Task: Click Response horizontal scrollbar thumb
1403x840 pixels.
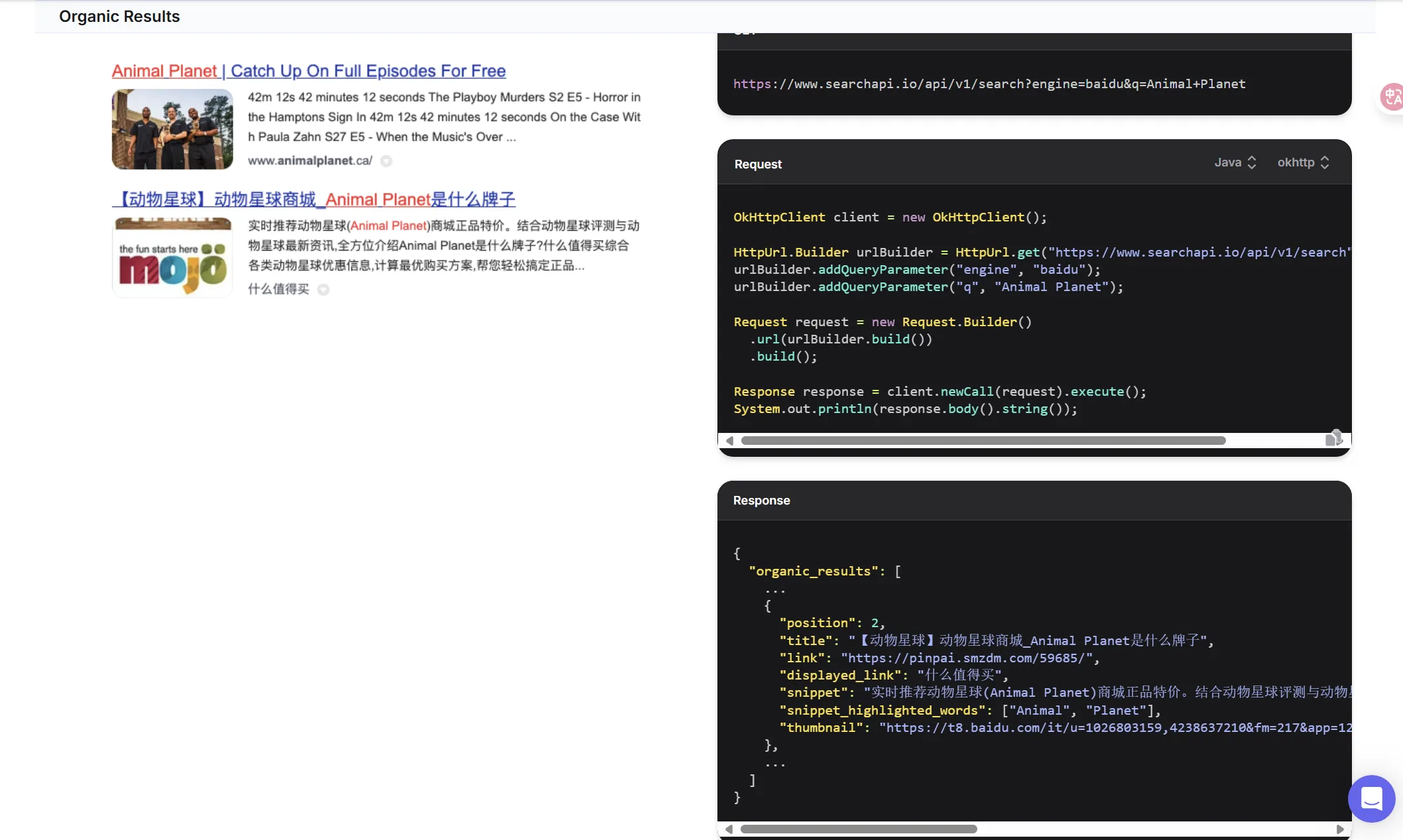Action: [x=858, y=829]
